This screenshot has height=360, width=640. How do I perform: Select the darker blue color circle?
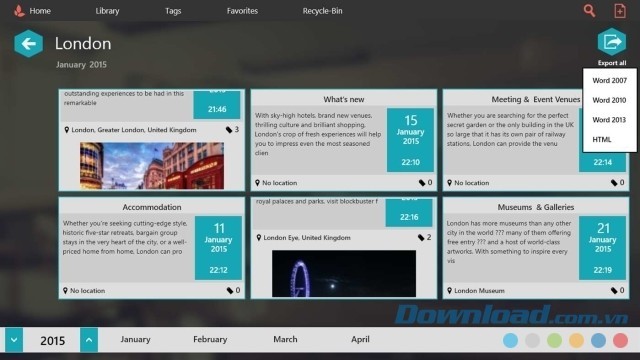pos(598,340)
